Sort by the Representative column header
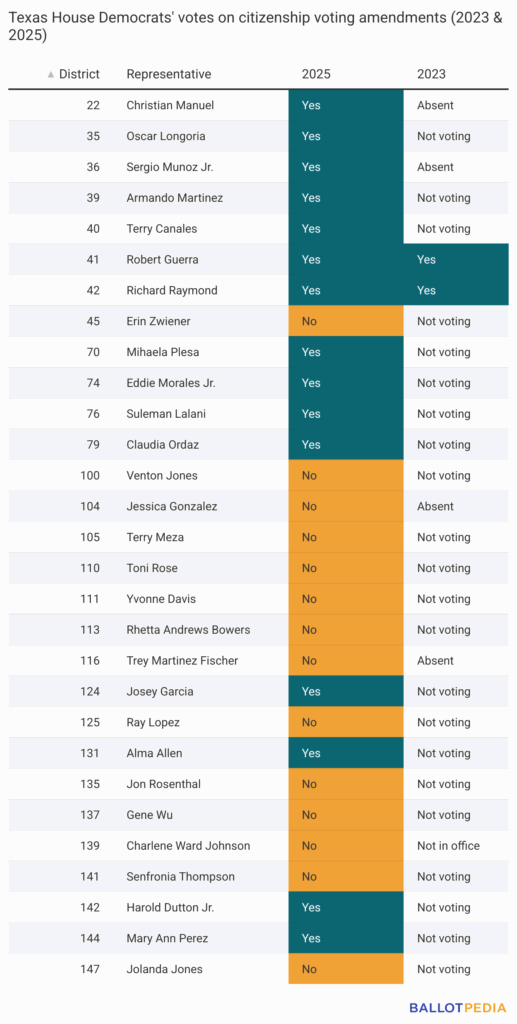This screenshot has height=1024, width=517. [x=169, y=74]
